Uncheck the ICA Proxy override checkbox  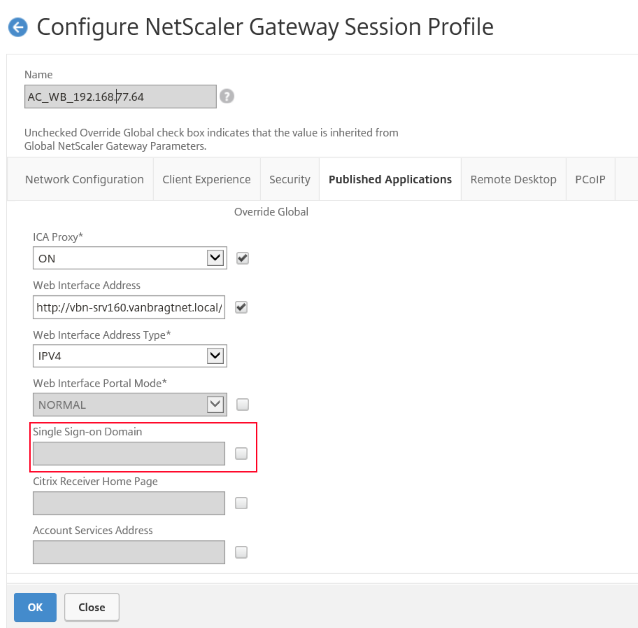(243, 258)
